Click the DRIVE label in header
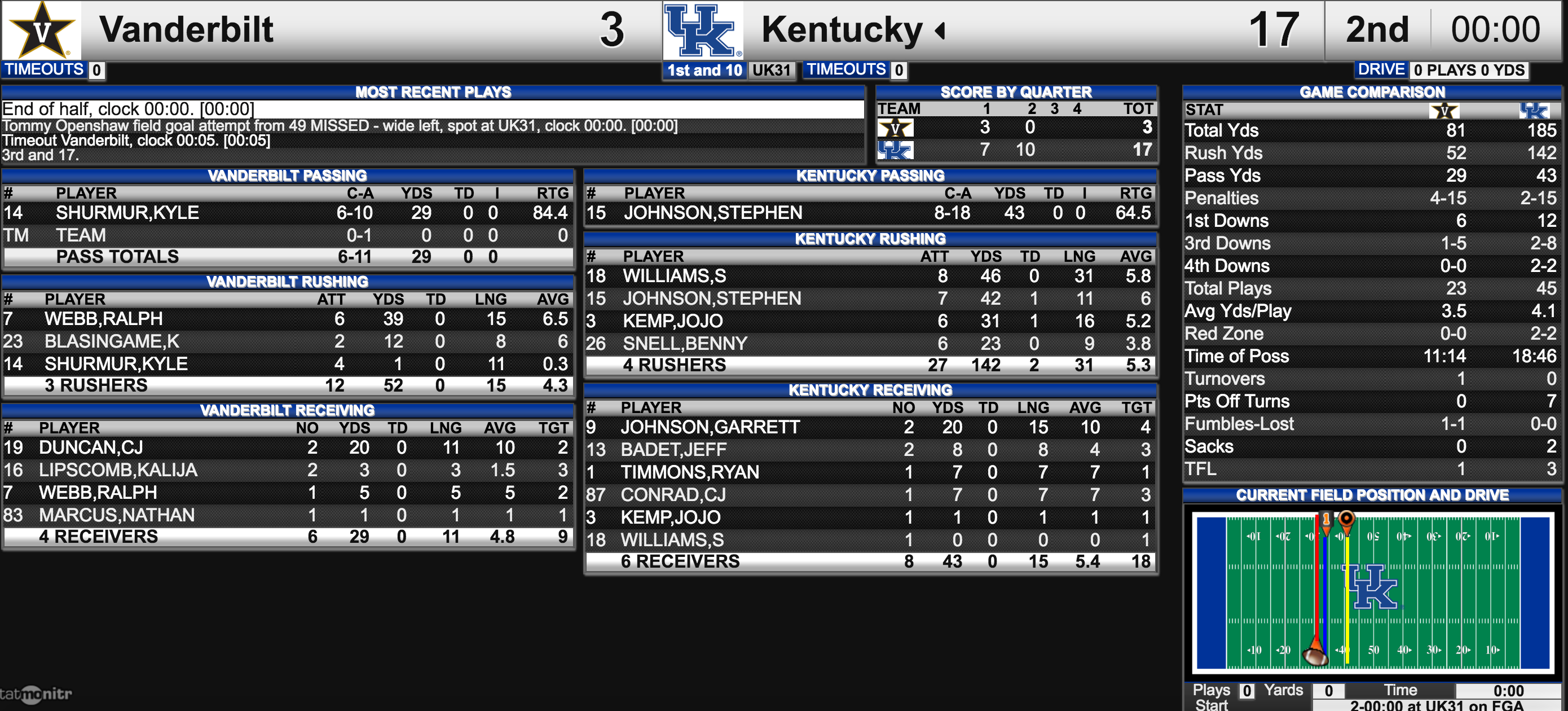This screenshot has height=711, width=1568. [x=1381, y=69]
